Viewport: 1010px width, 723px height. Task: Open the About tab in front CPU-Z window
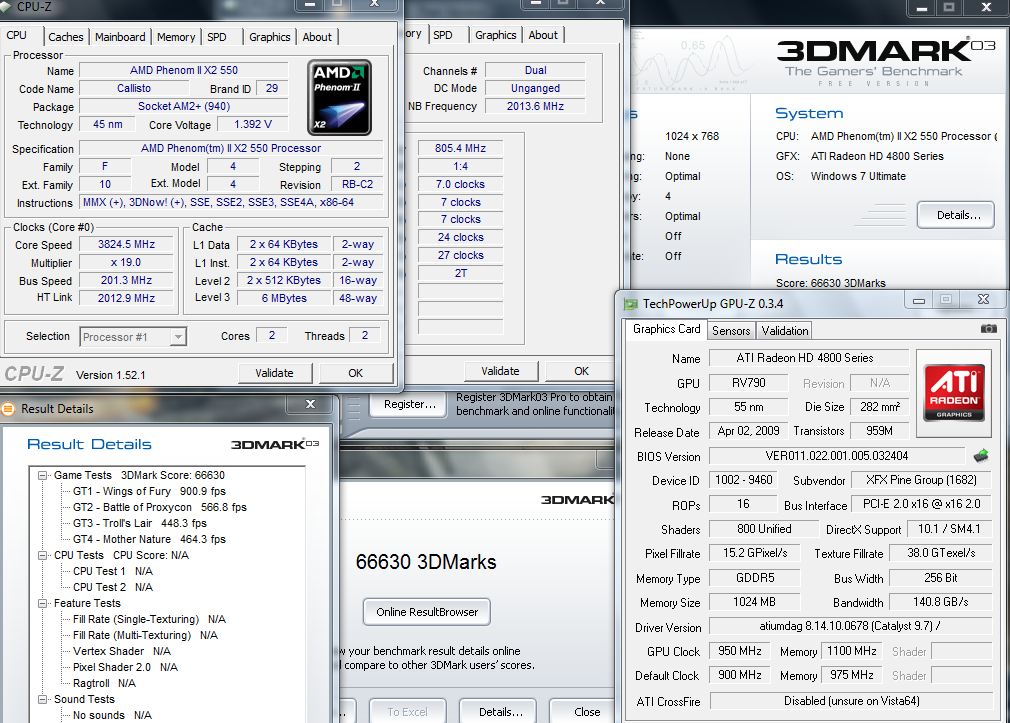[x=317, y=37]
